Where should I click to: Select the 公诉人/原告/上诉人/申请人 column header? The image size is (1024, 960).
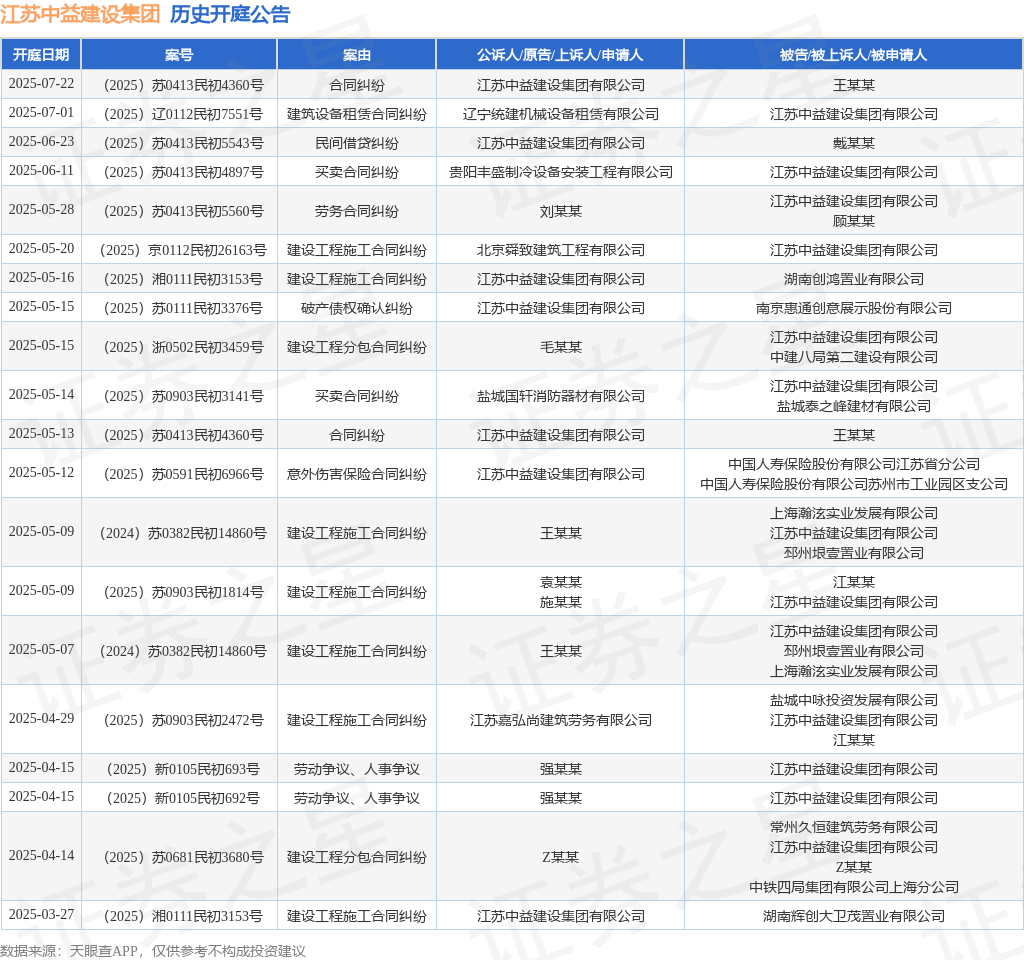click(560, 55)
